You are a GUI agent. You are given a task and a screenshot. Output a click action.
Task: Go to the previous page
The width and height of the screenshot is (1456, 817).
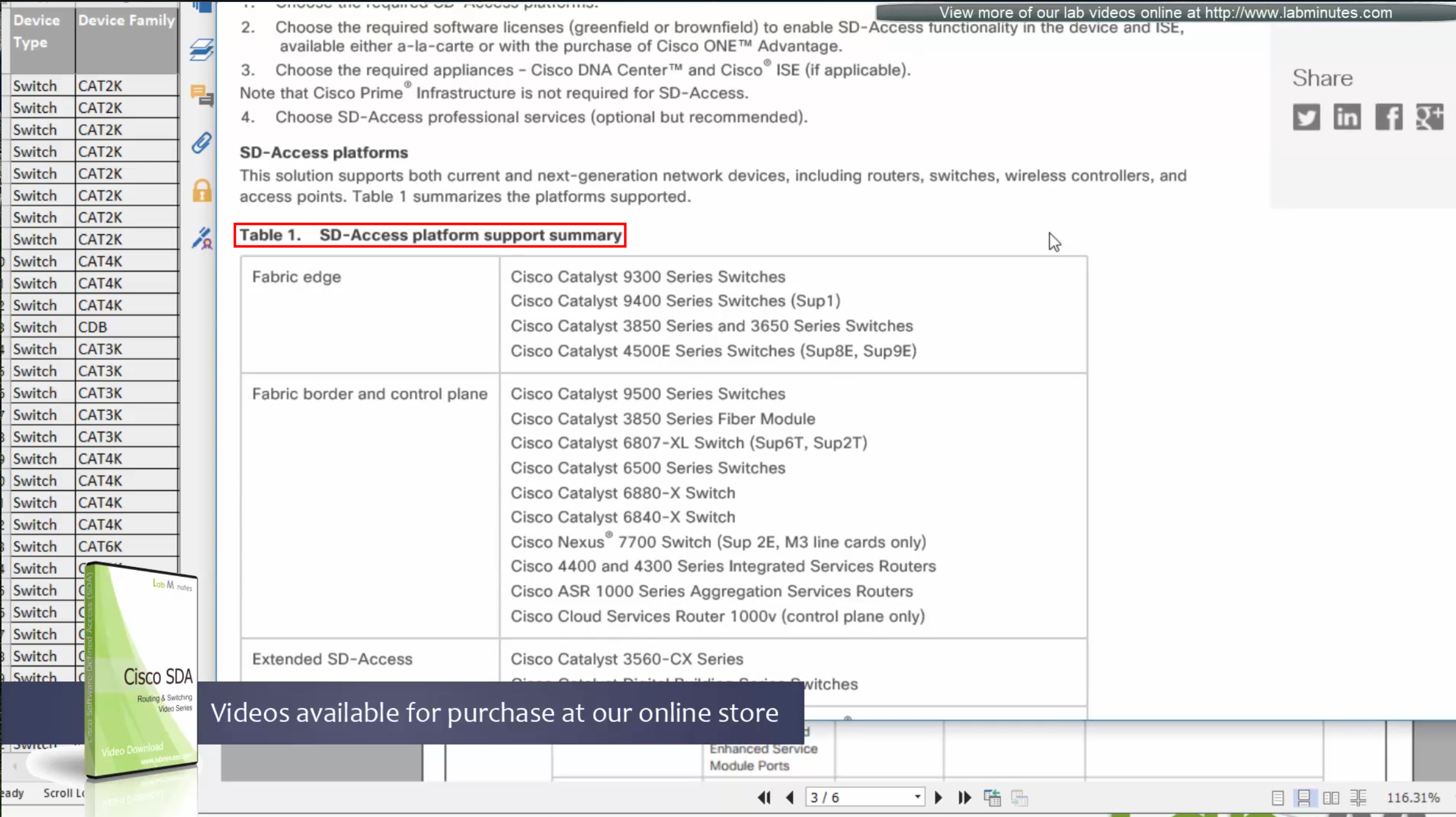[x=790, y=797]
